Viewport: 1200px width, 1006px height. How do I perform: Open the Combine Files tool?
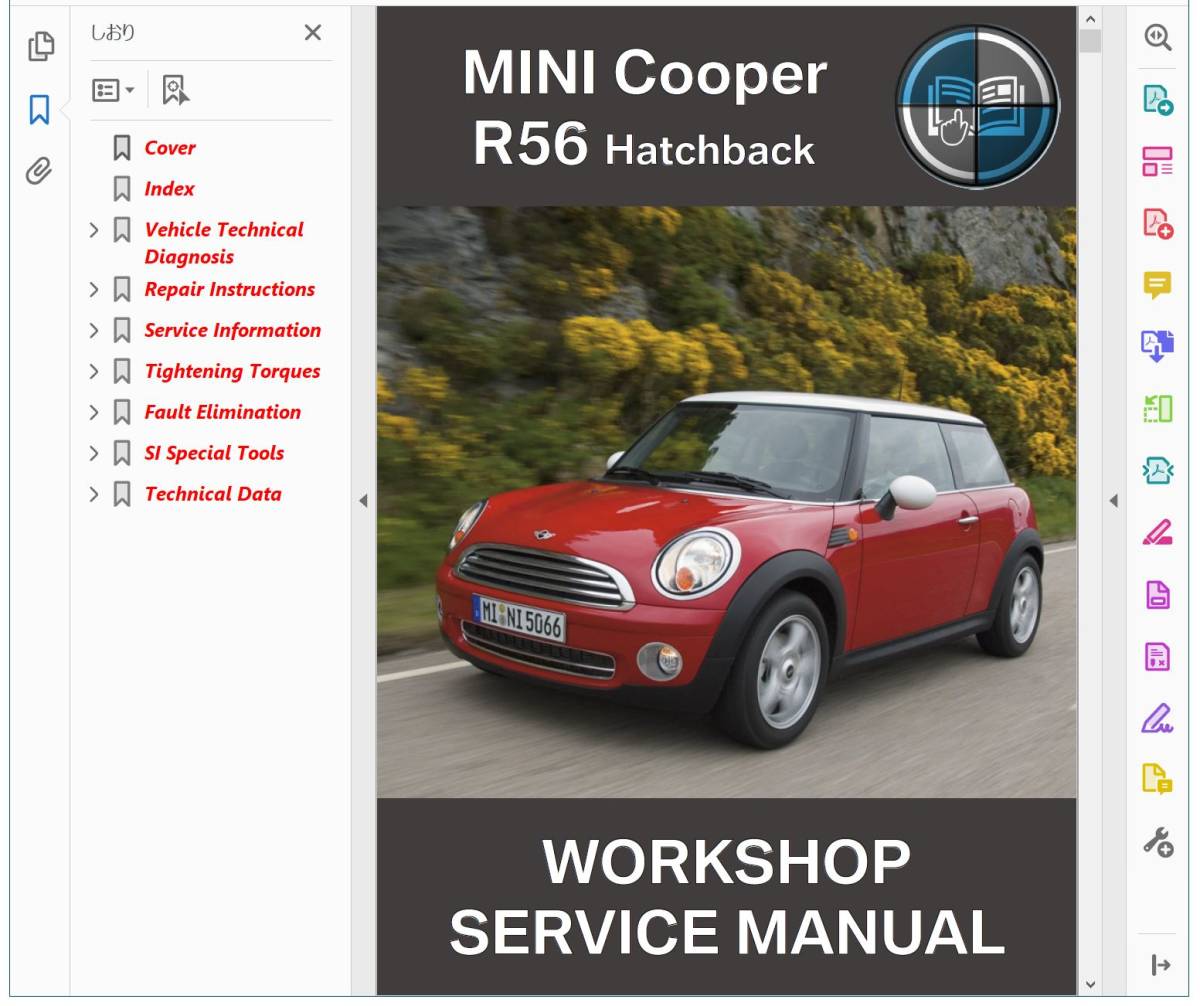tap(1157, 346)
